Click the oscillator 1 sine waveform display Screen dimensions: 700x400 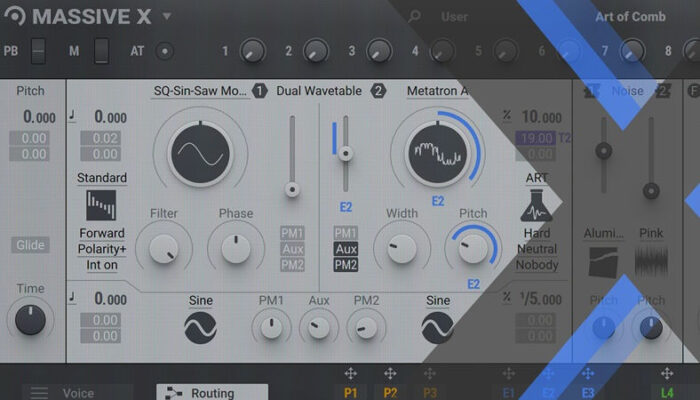pyautogui.click(x=201, y=152)
